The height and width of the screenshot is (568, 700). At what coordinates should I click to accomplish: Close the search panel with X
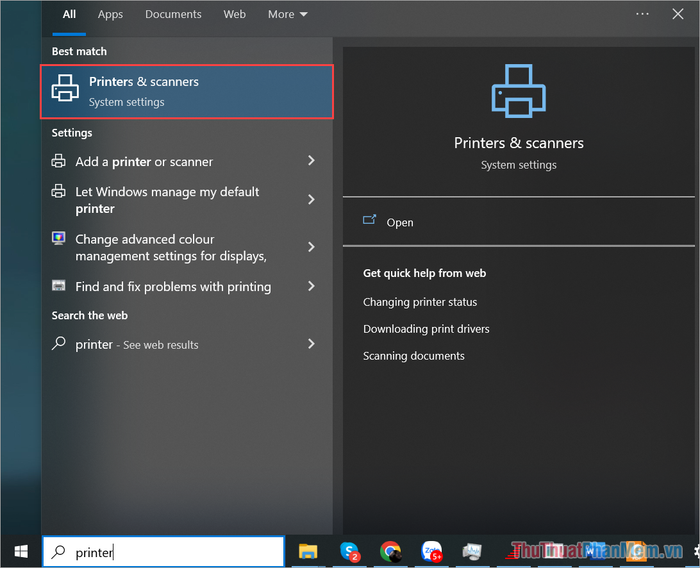tap(678, 14)
